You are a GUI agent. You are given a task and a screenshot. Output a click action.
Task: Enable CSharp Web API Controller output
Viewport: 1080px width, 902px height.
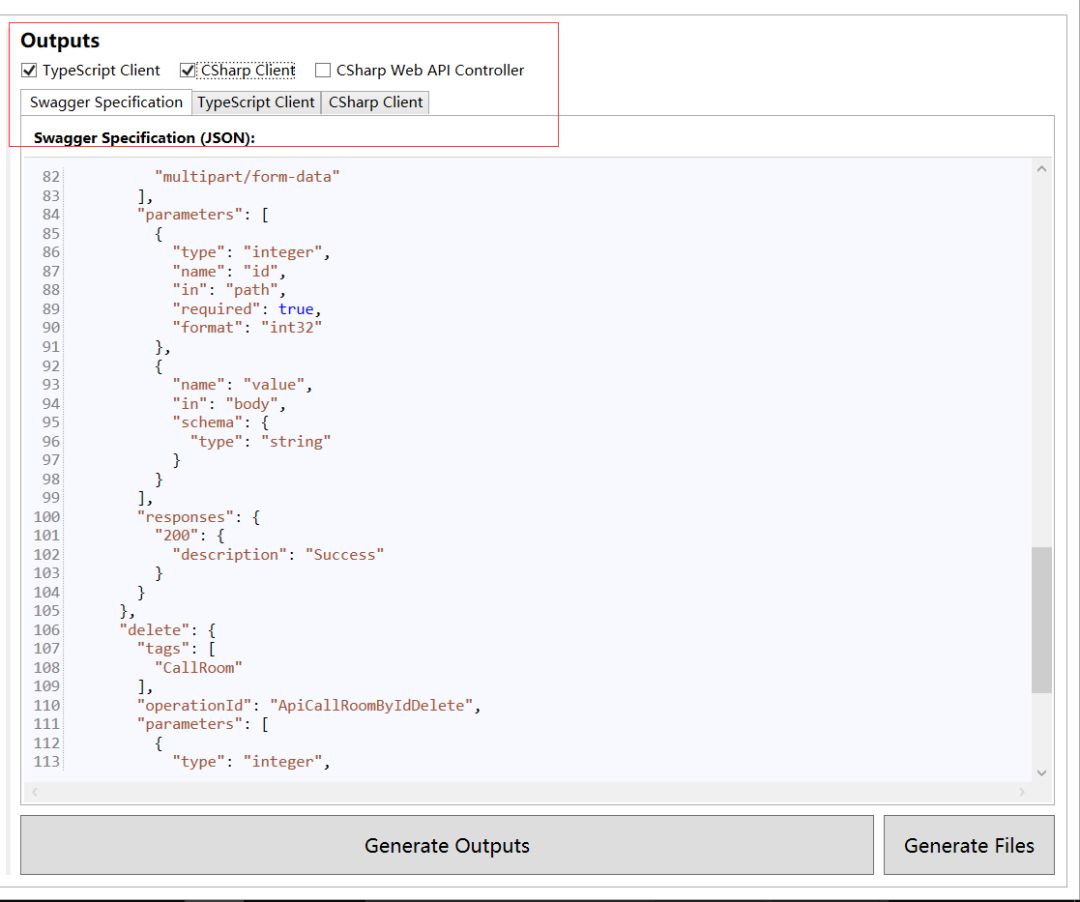coord(323,71)
